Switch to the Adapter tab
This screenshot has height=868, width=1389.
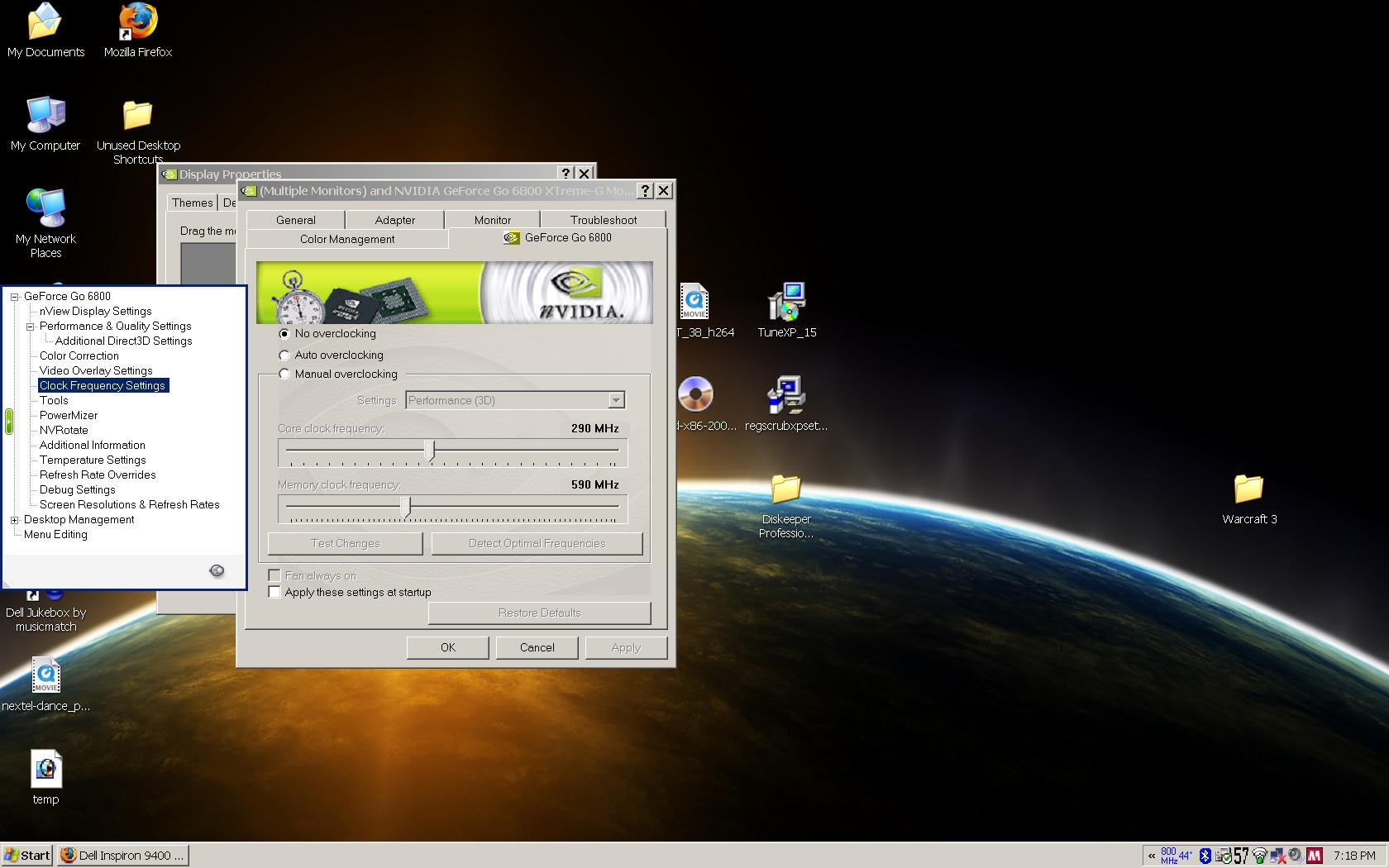point(395,220)
